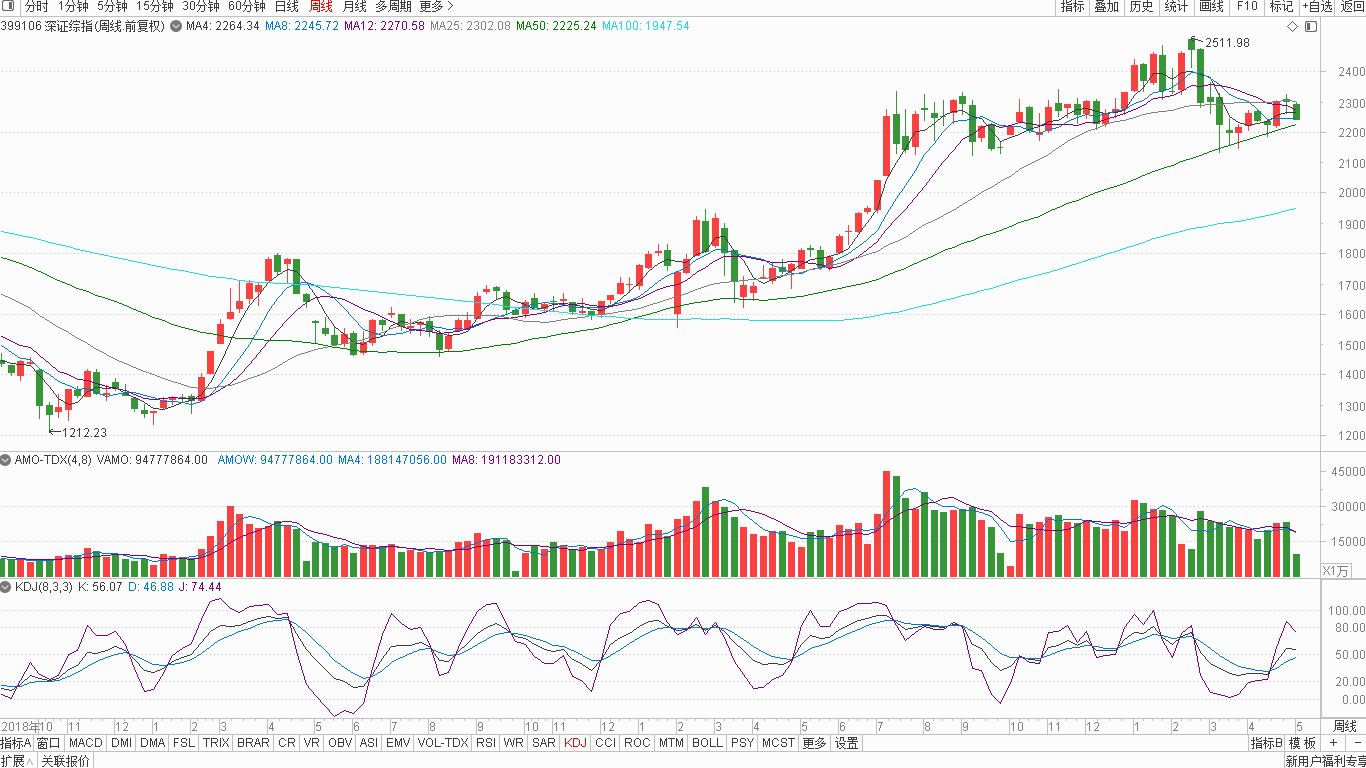Toggle the side panel icon near diamond
Viewport: 1366px width, 768px height.
1311,26
